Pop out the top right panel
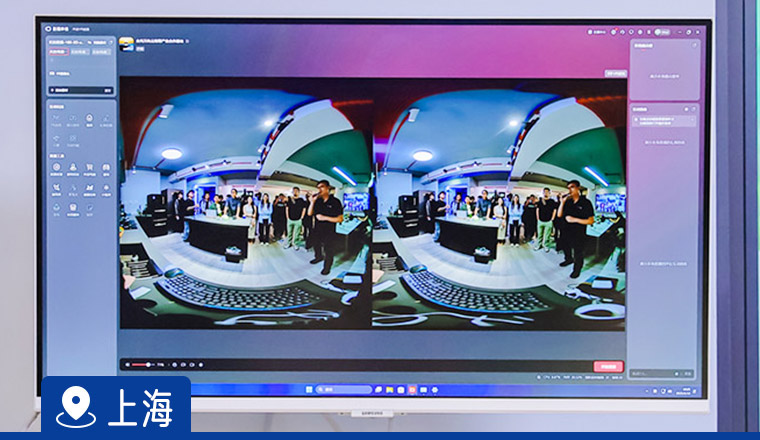This screenshot has width=760, height=440. [694, 45]
